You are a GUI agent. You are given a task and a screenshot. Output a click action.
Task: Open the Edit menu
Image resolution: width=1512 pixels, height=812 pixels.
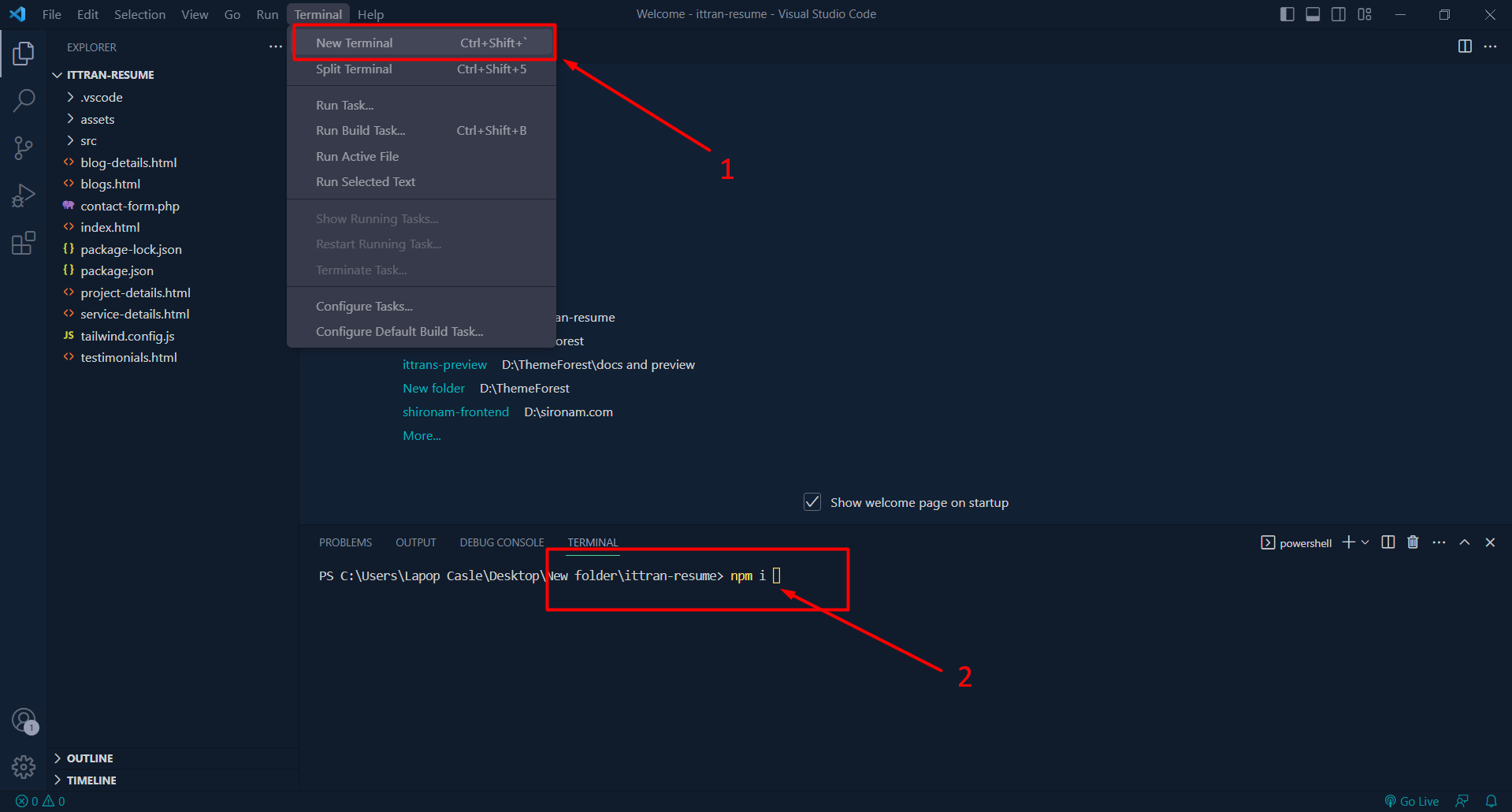(87, 14)
